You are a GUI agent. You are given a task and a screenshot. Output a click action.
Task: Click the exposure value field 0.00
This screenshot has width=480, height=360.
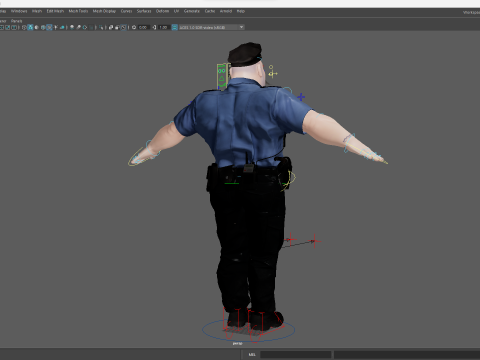[x=143, y=27]
